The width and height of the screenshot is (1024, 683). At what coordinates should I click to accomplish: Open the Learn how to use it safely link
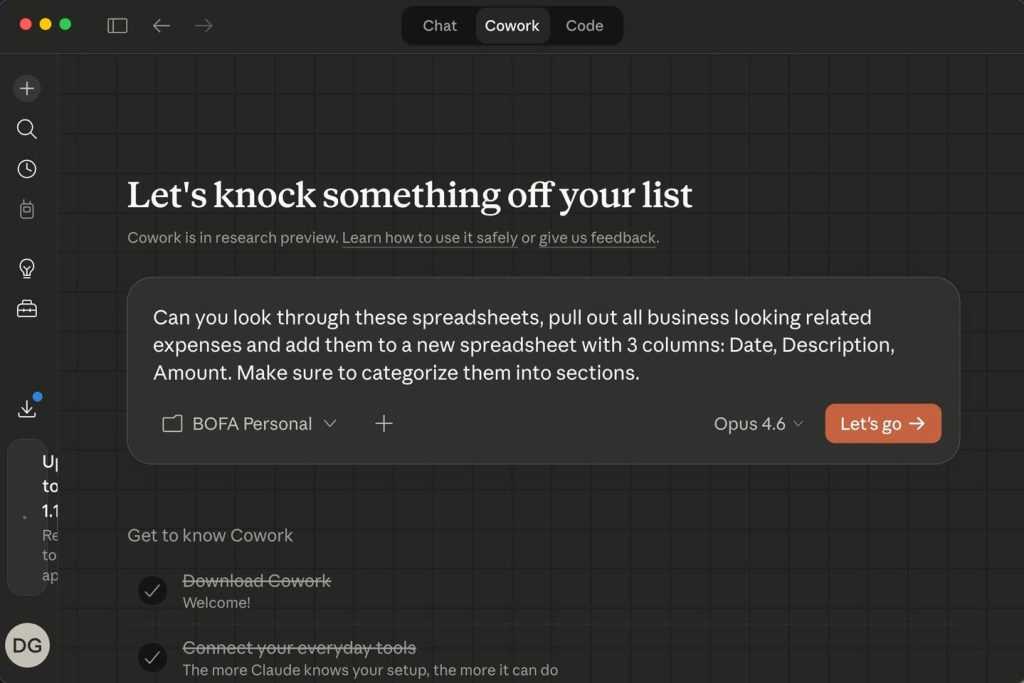(x=430, y=238)
